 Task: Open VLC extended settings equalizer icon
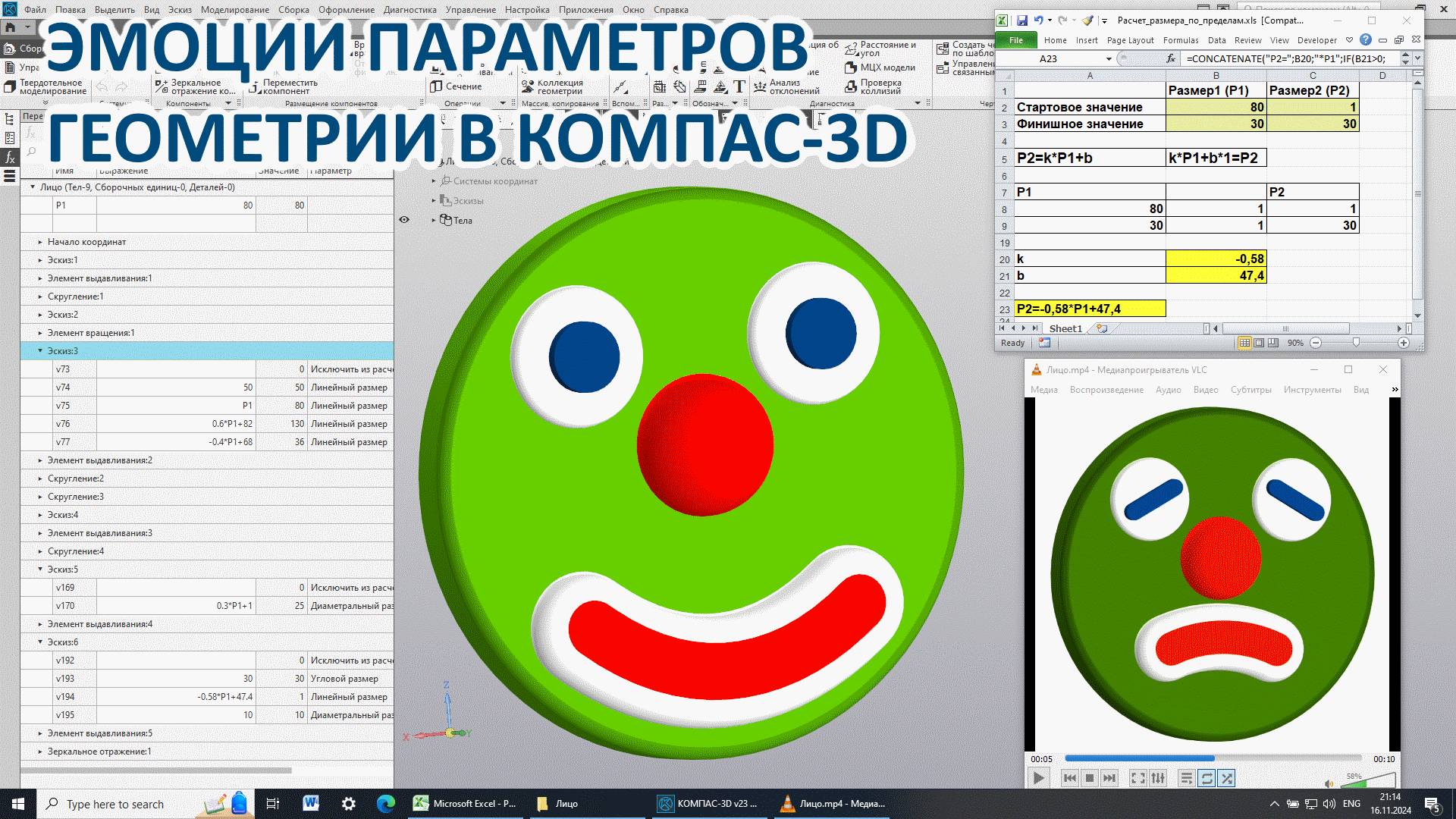pos(1158,778)
